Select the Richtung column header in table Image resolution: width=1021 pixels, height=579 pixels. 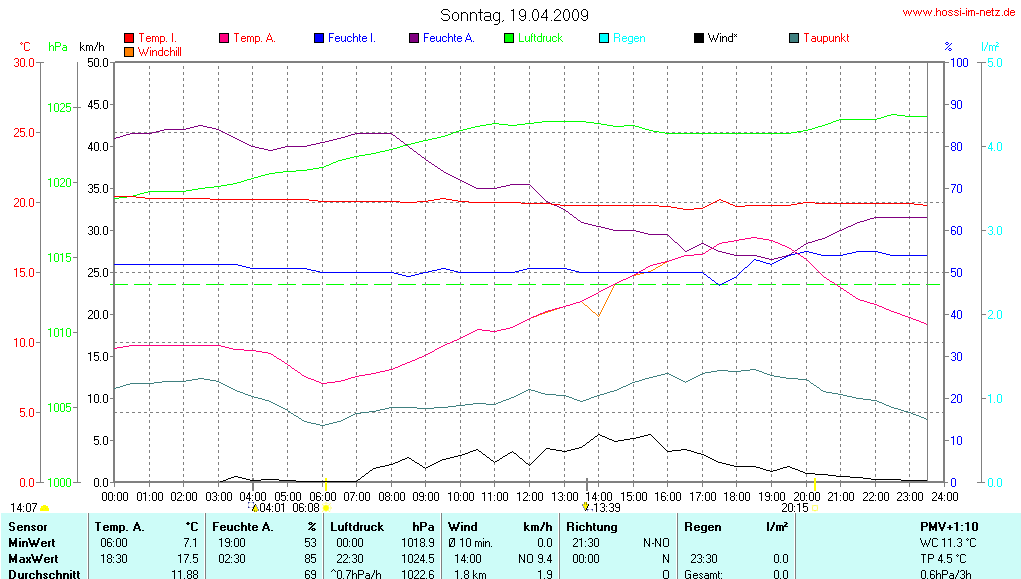coord(591,526)
